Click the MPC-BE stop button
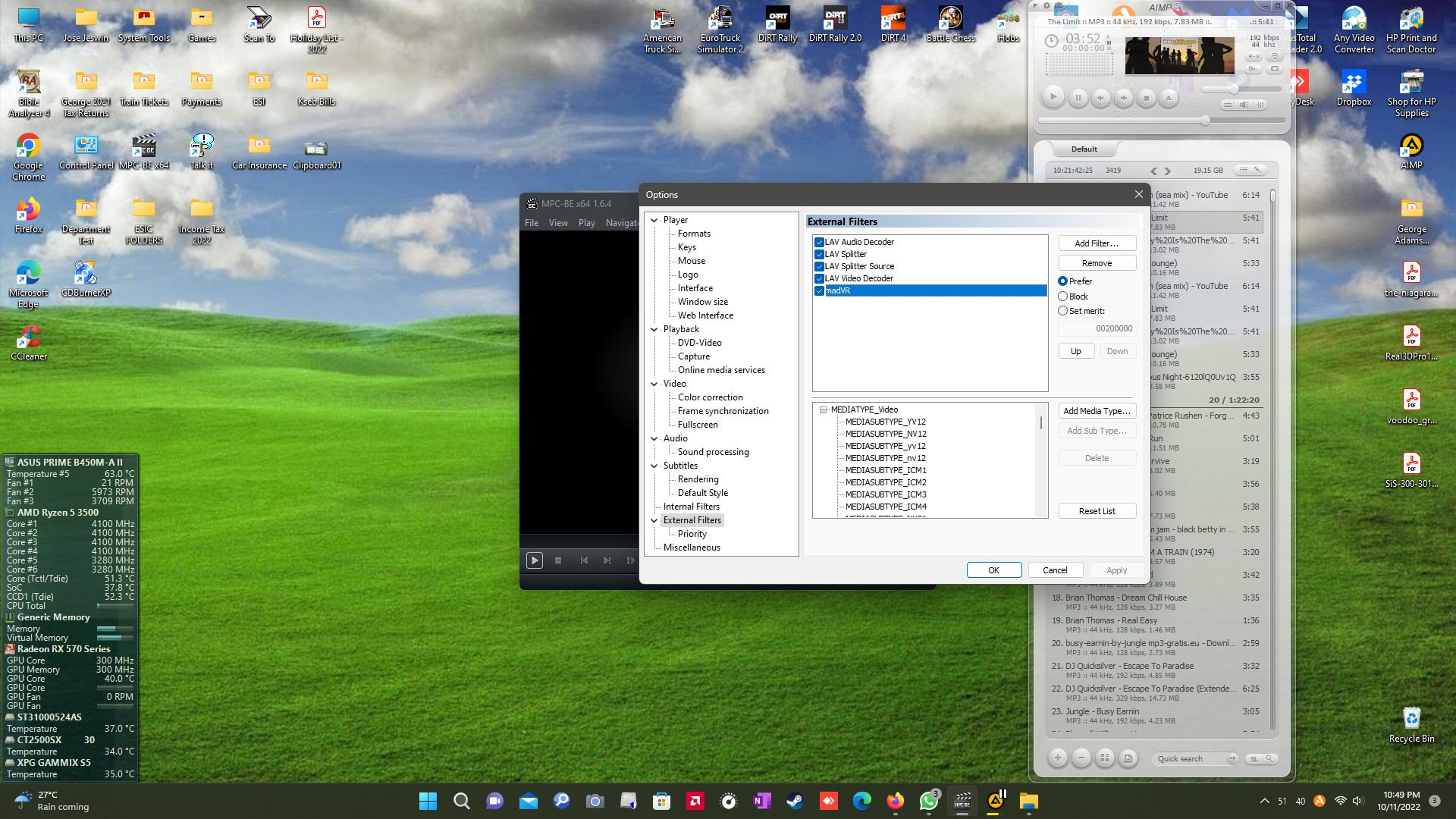 click(557, 560)
